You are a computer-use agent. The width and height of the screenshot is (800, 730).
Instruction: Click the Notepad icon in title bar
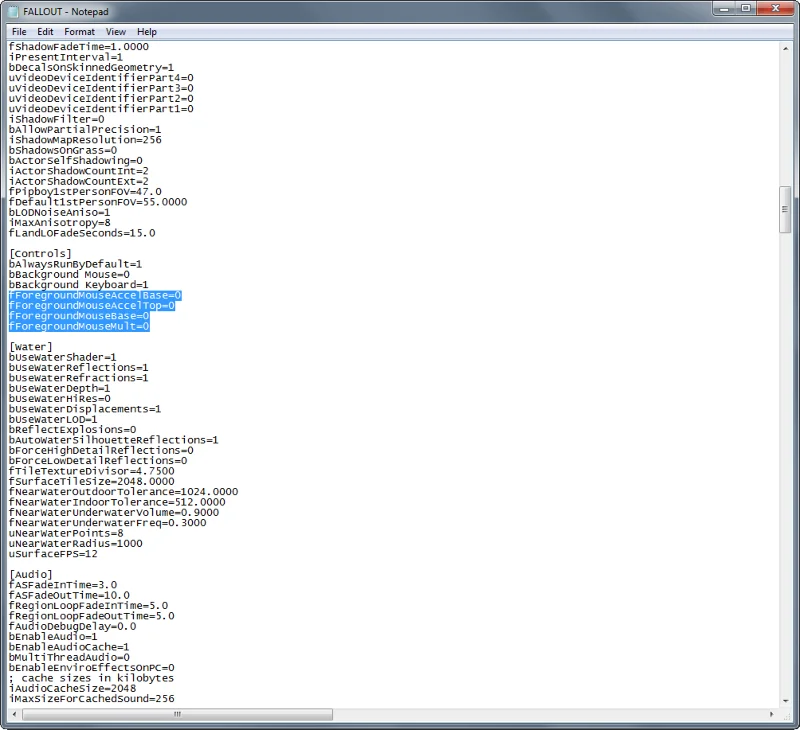pyautogui.click(x=14, y=11)
